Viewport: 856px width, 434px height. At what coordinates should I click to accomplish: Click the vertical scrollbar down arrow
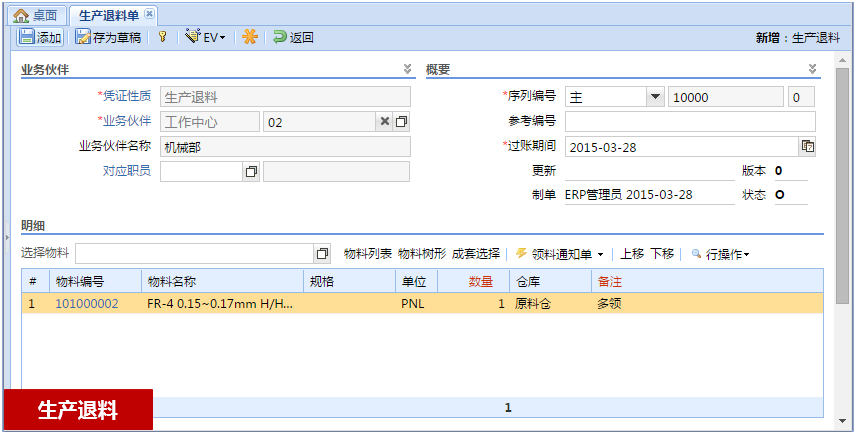click(842, 420)
